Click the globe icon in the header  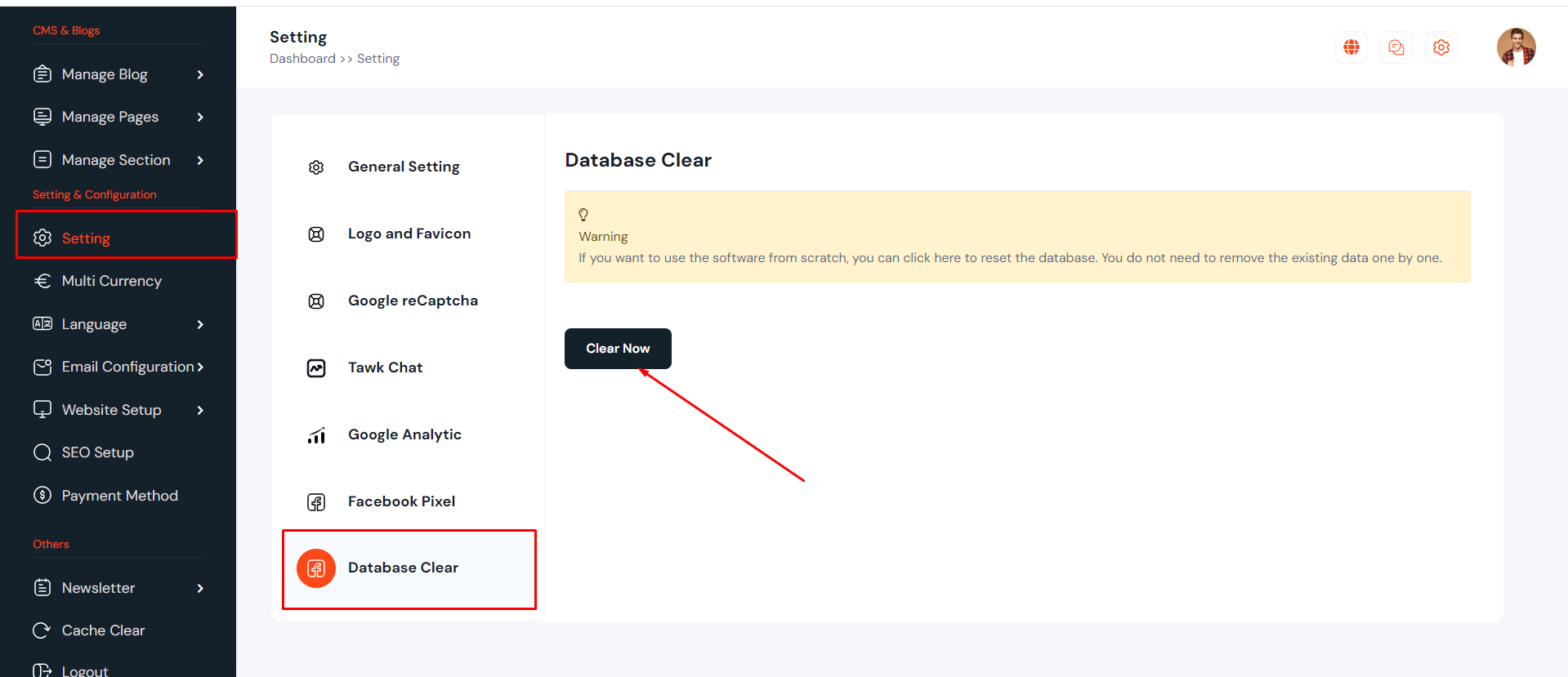click(1351, 47)
